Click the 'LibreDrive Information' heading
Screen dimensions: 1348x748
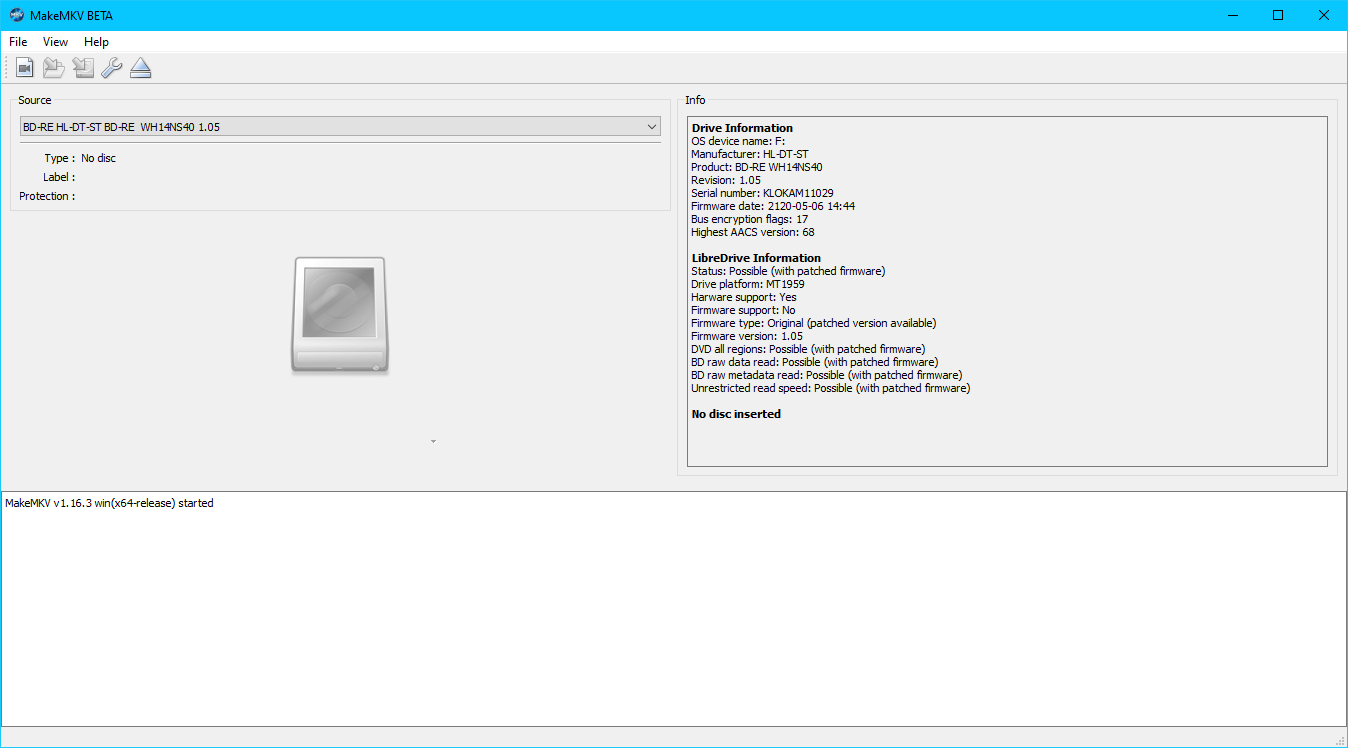coord(756,258)
